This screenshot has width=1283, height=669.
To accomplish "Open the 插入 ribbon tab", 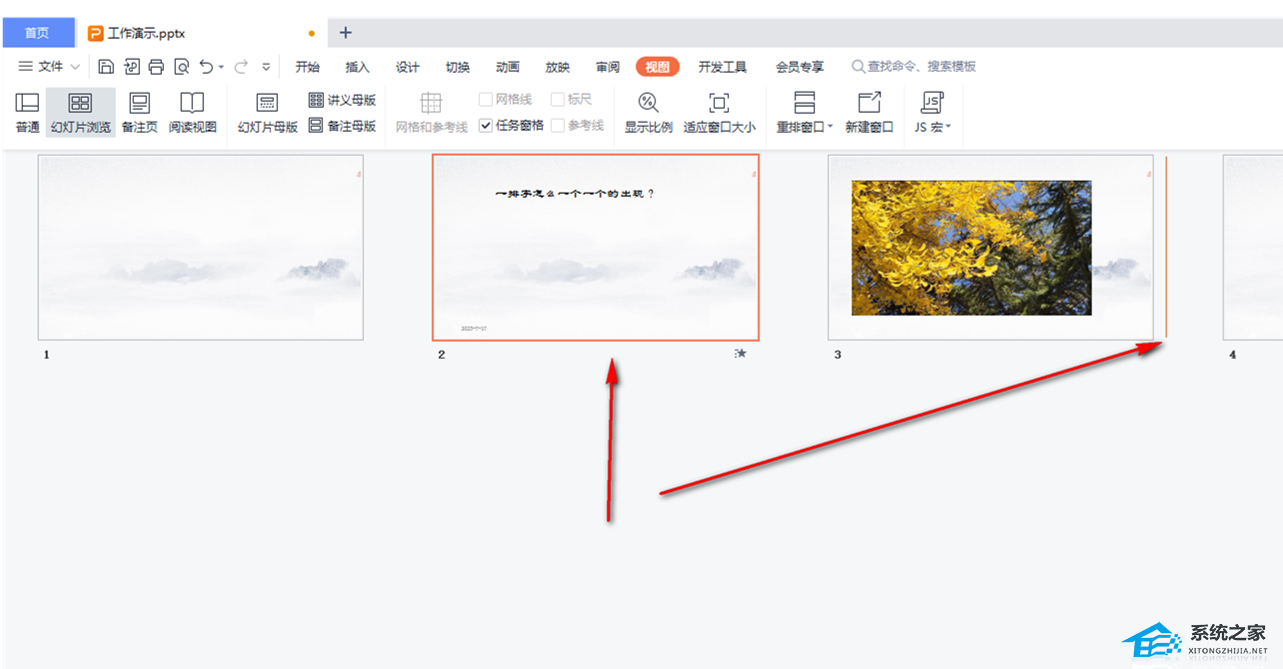I will [357, 67].
